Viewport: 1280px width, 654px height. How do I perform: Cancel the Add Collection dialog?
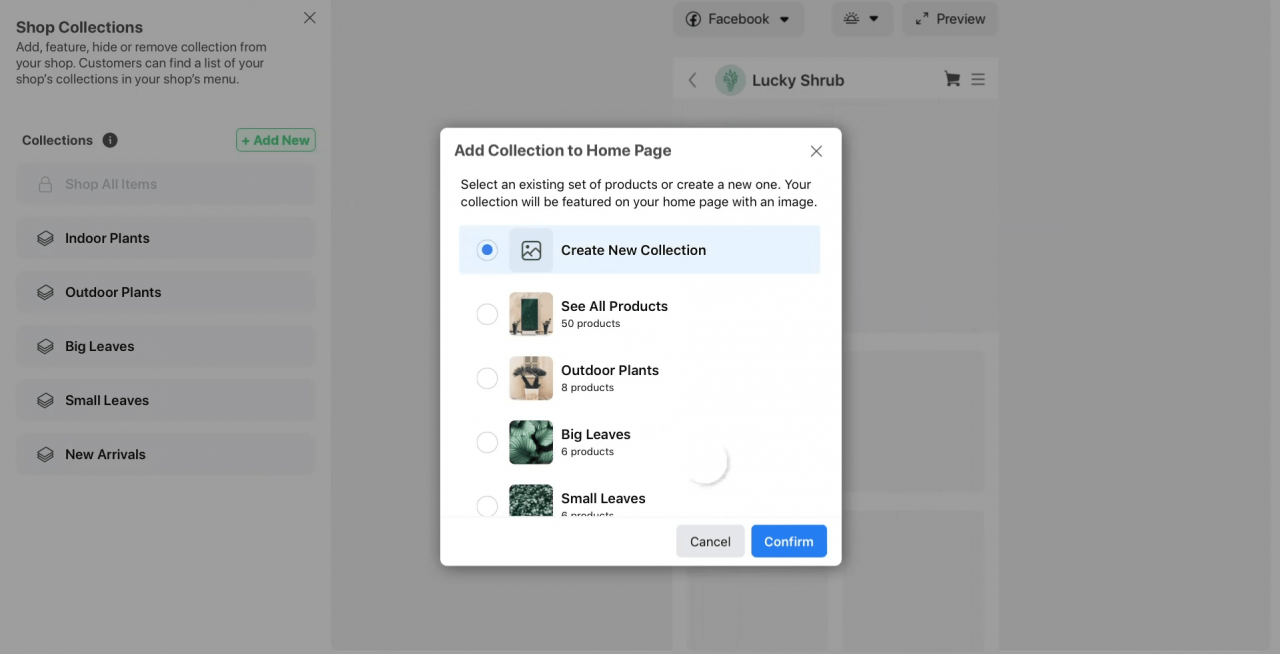(710, 541)
